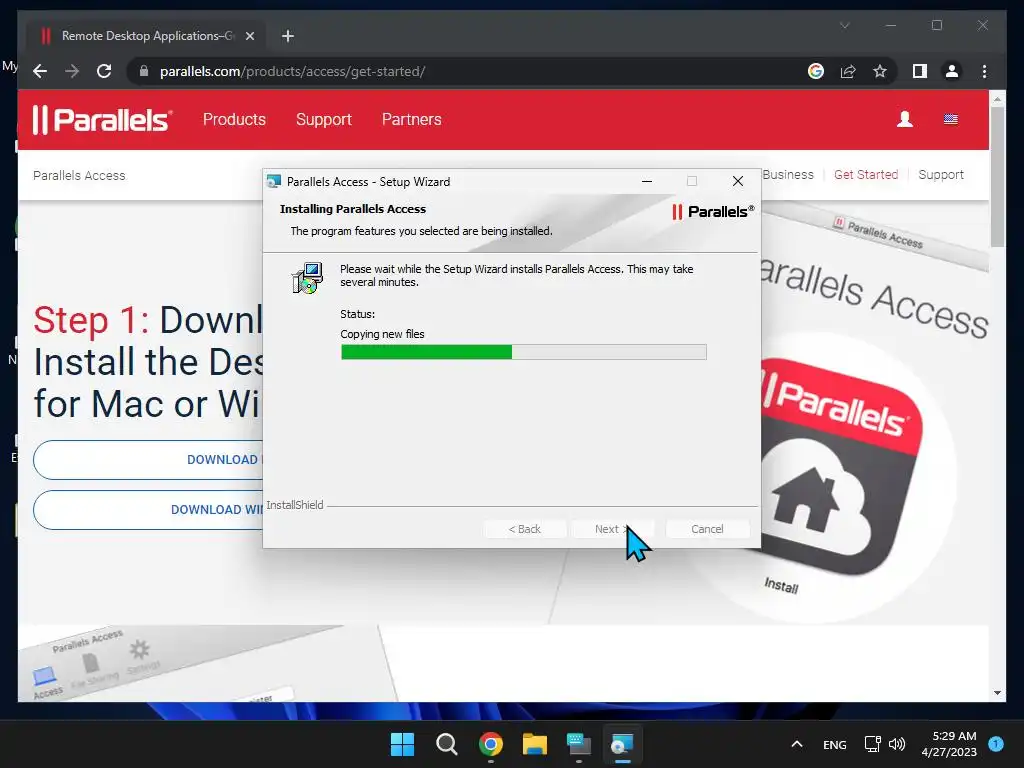Open the Chrome profile icon
1024x768 pixels.
pos(952,71)
